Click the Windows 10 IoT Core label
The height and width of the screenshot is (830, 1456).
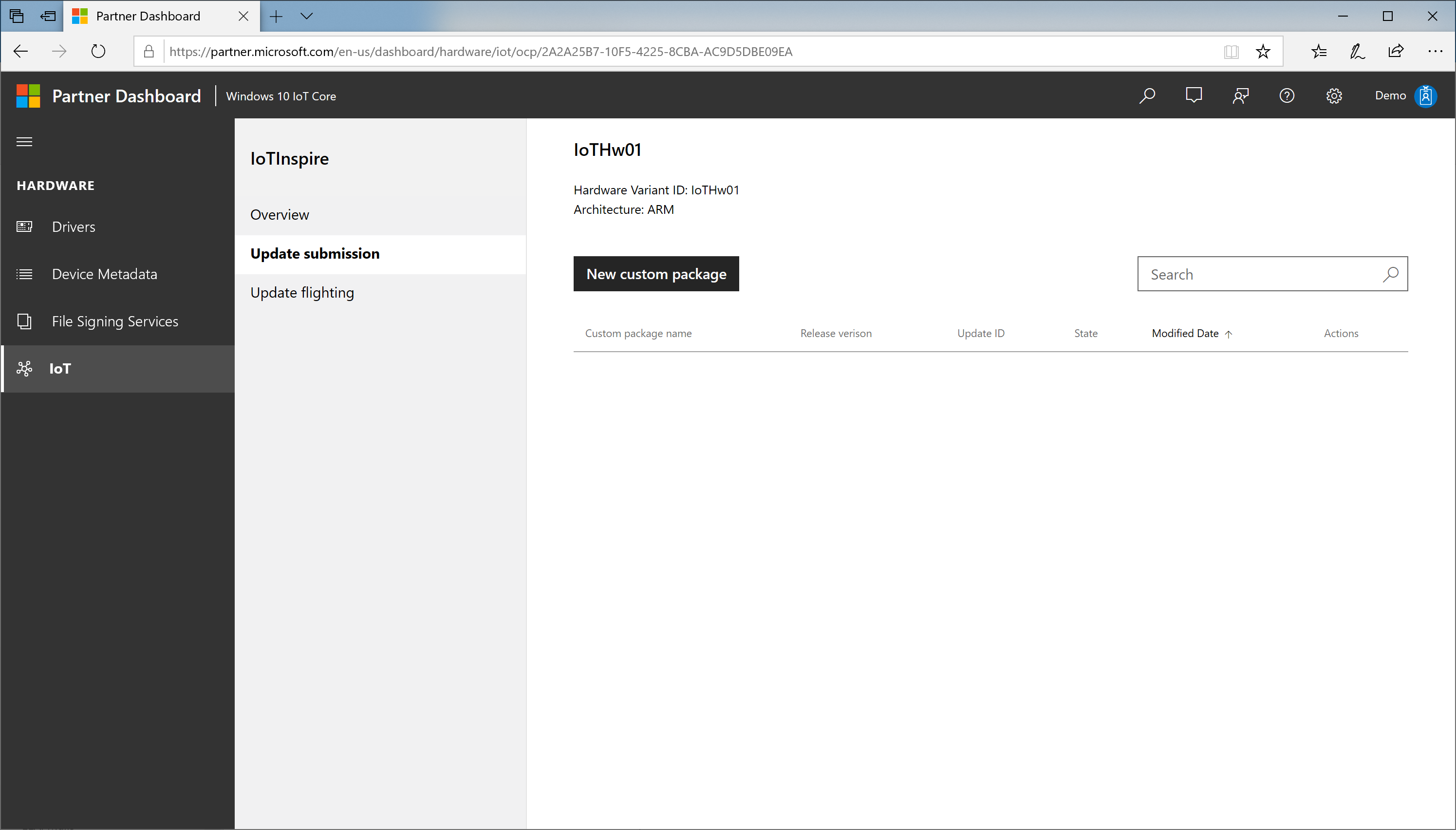(281, 95)
